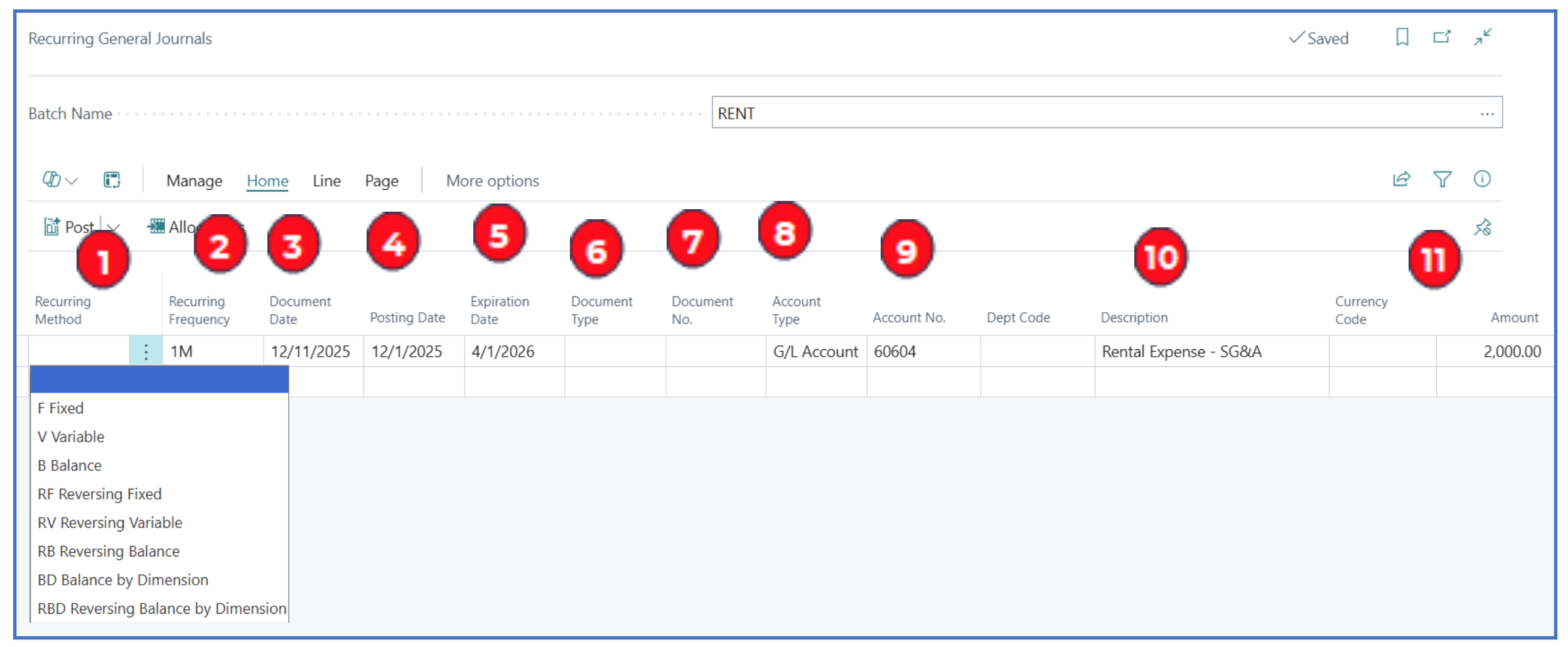Open the Line menu tab
The height and width of the screenshot is (647, 1568).
[x=326, y=181]
